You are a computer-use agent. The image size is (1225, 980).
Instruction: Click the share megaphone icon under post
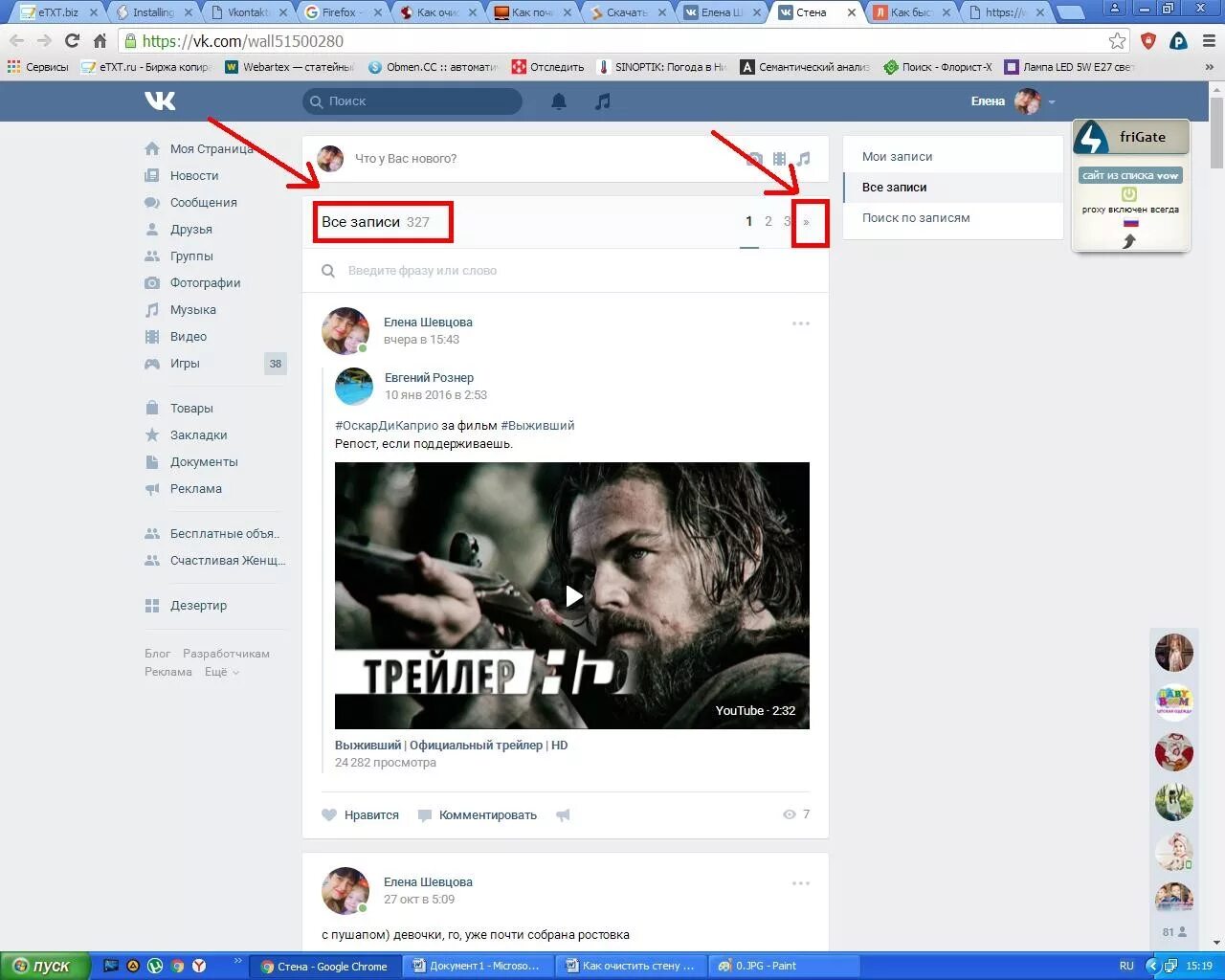click(x=563, y=815)
